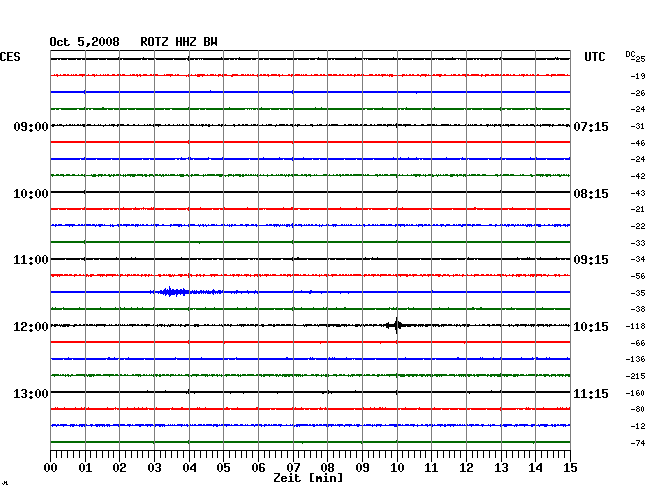650x494 pixels.
Task: Click the black seismic spike on 12:00 trace
Action: click(x=397, y=325)
